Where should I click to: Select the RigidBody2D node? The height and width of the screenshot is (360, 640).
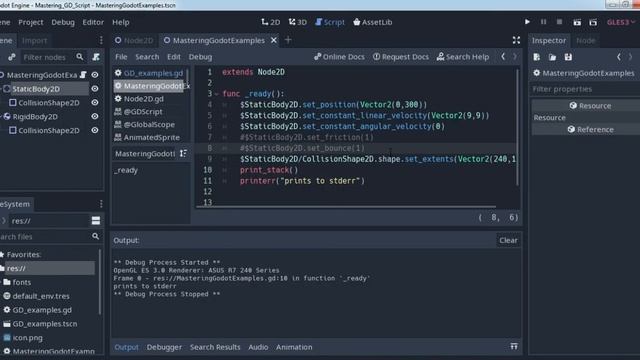(35, 116)
